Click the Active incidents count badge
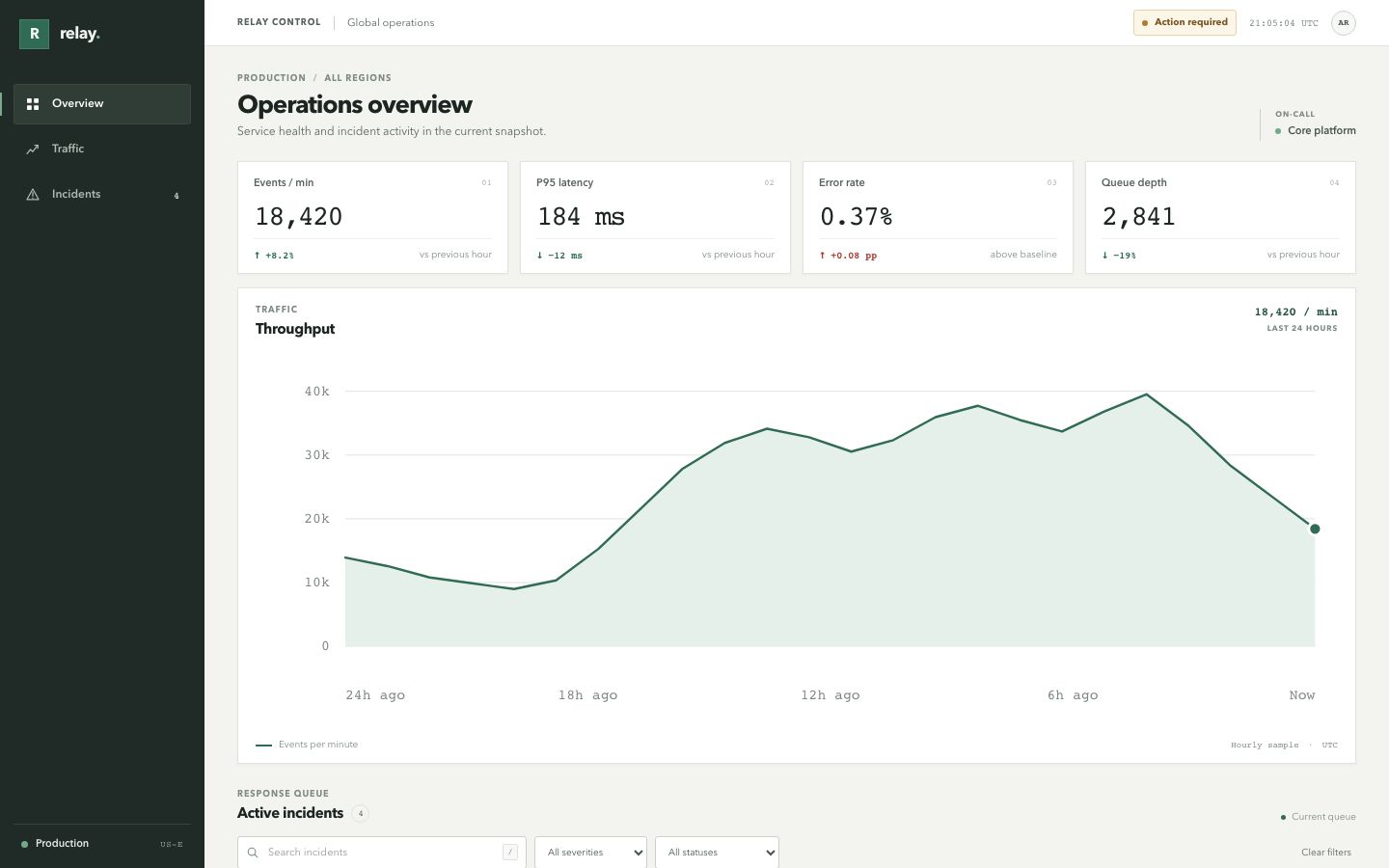The width and height of the screenshot is (1389, 868). (361, 814)
